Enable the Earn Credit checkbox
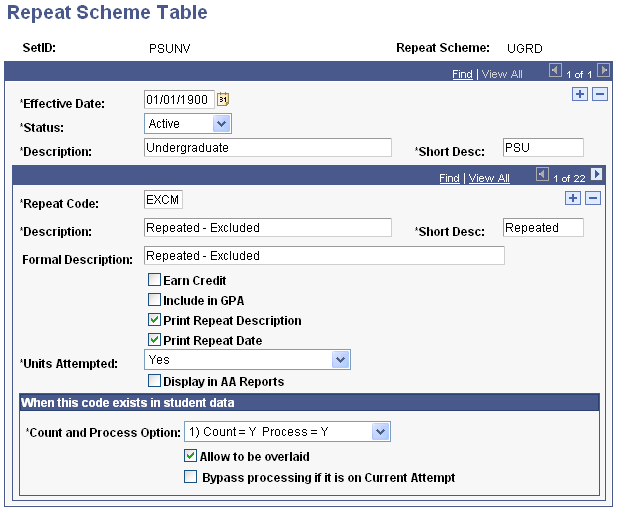The height and width of the screenshot is (511, 617). pyautogui.click(x=154, y=280)
